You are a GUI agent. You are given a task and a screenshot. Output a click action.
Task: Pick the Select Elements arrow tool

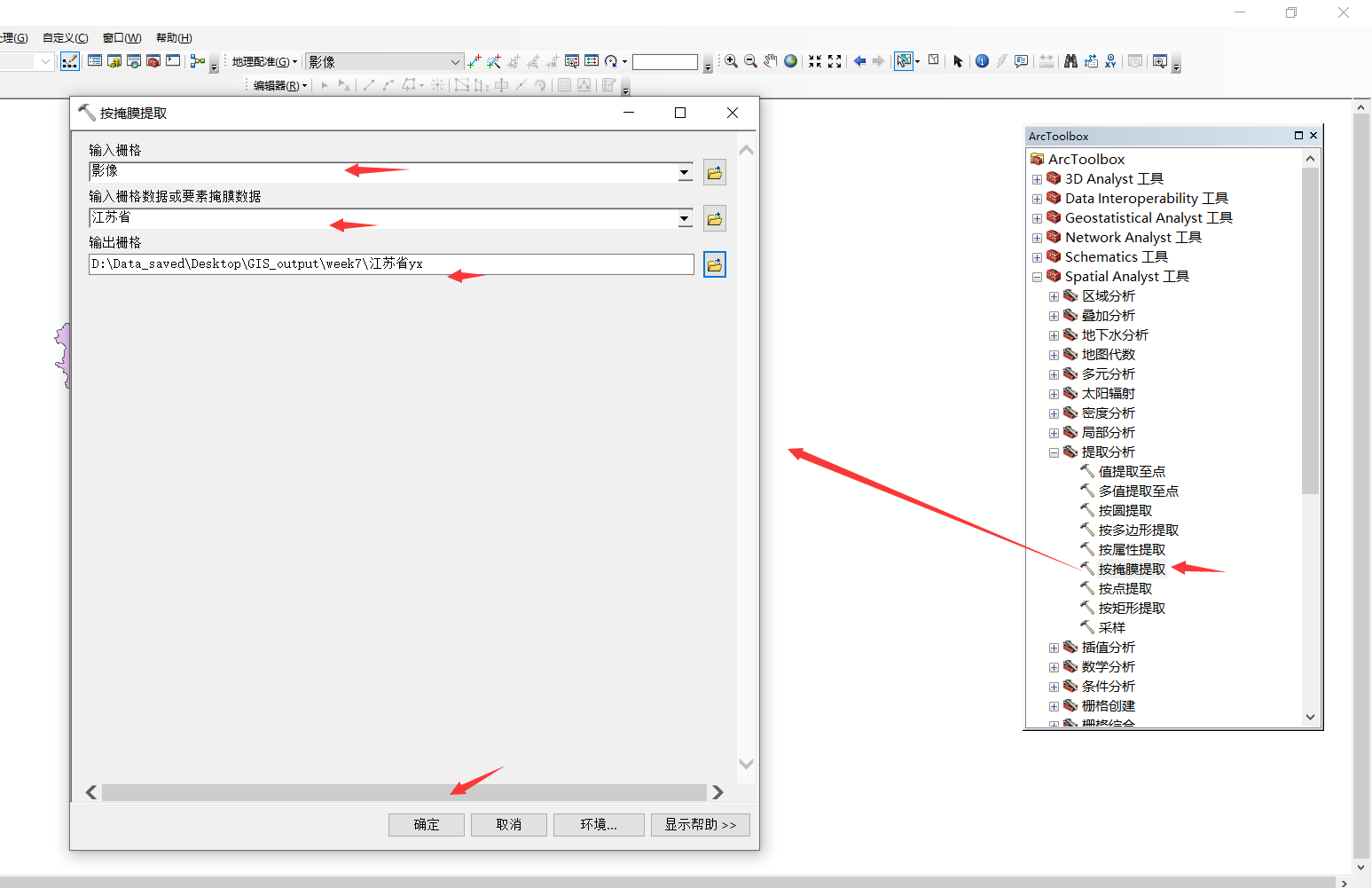pos(958,61)
